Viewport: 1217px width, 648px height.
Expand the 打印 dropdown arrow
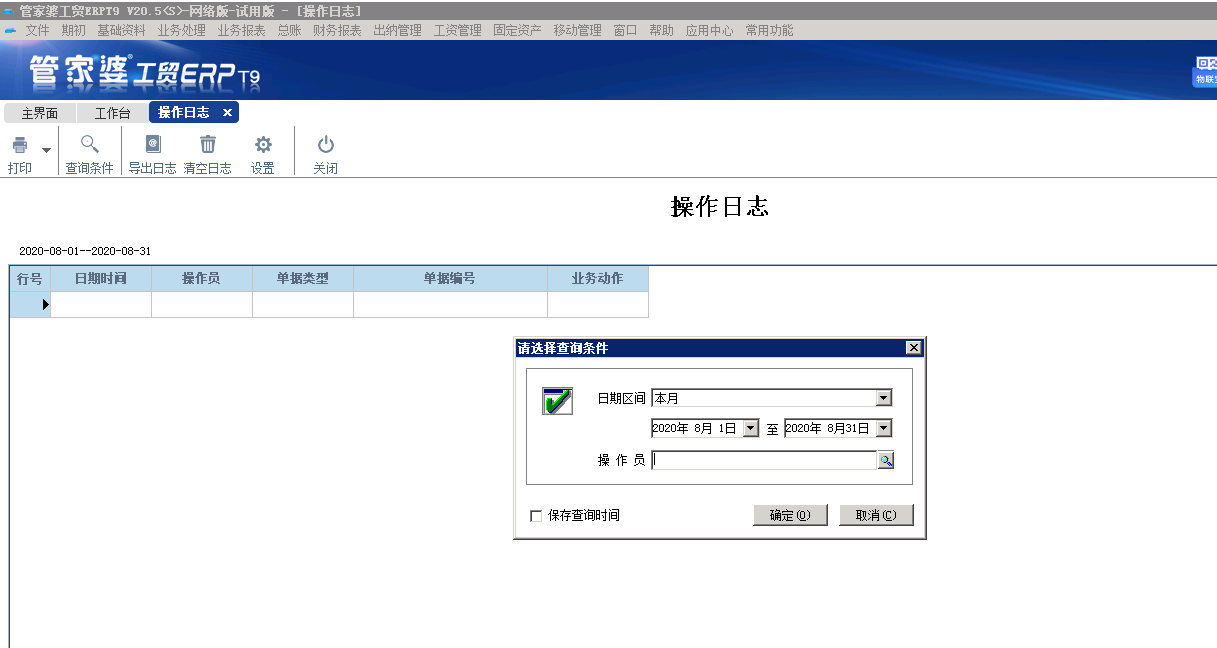point(46,149)
